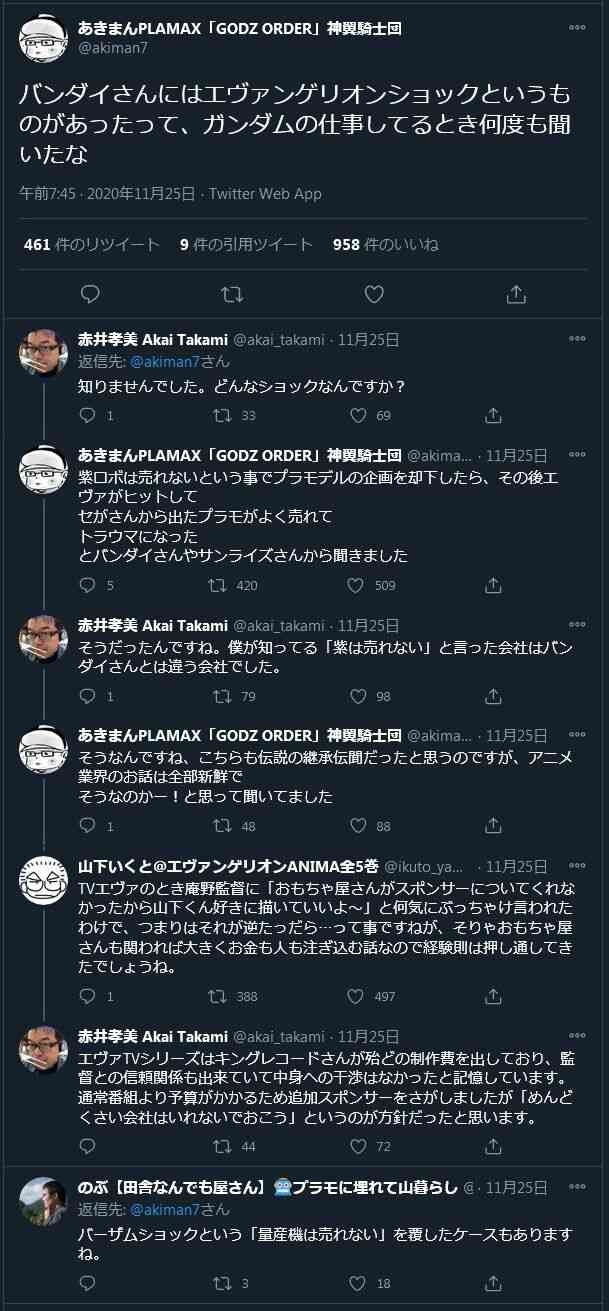This screenshot has width=609, height=1311.
Task: Like the 山下いくと tweet with 497 likes
Action: click(x=355, y=996)
